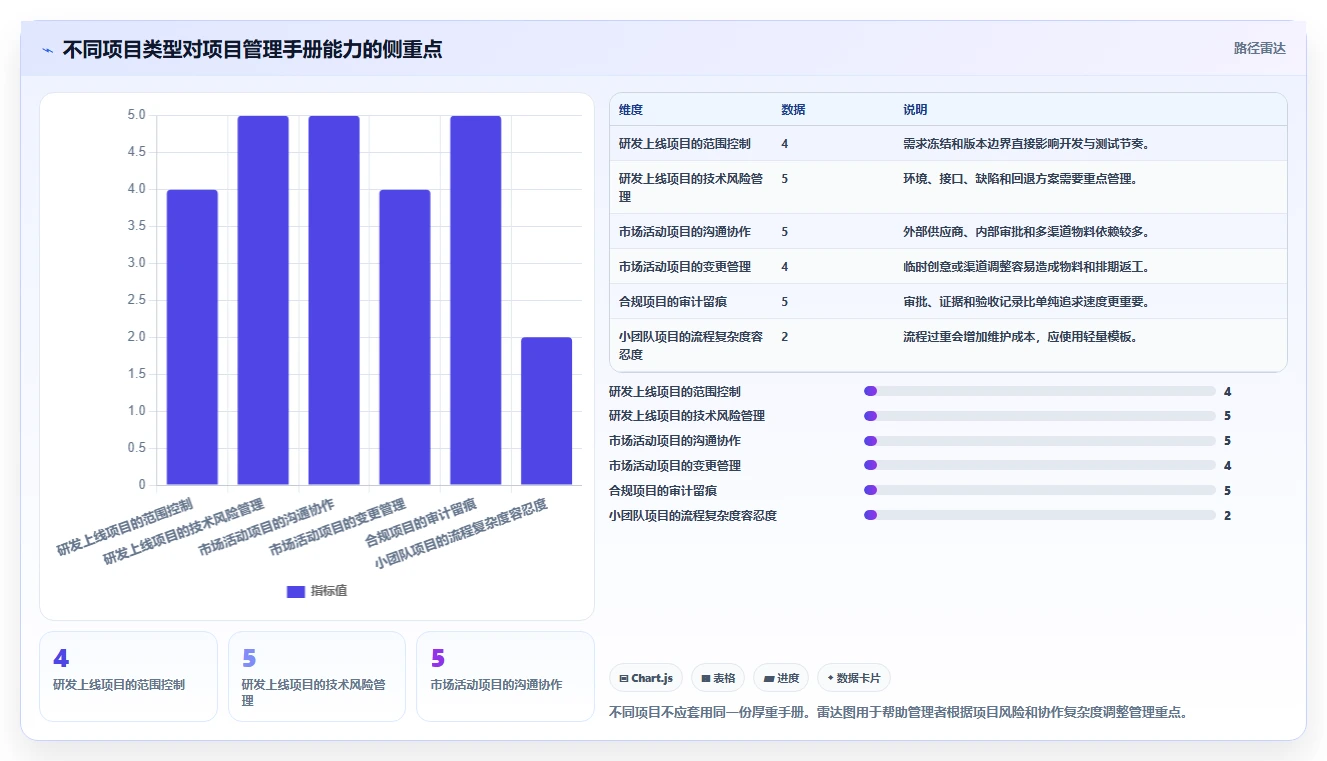This screenshot has height=761, width=1327.
Task: Click progress list label 合规项目的审计留痕
Action: tap(663, 490)
